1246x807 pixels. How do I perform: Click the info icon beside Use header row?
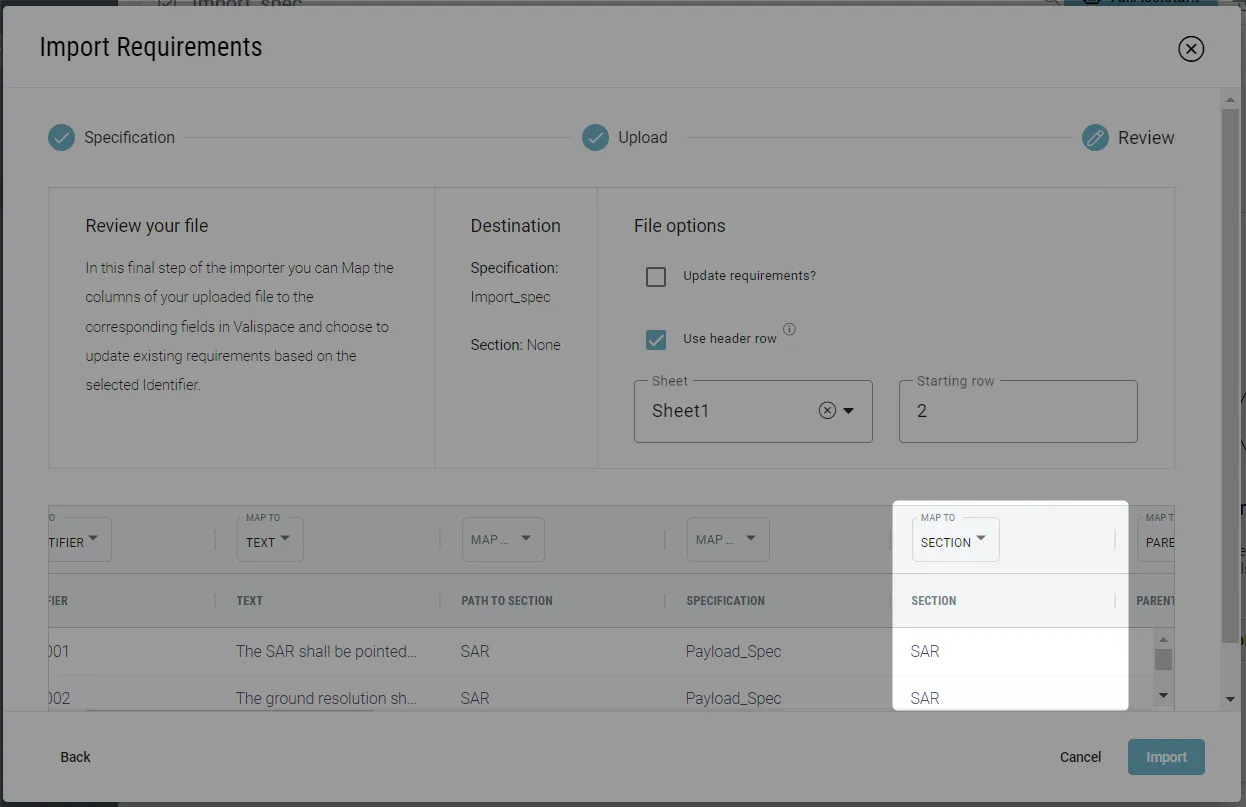789,330
